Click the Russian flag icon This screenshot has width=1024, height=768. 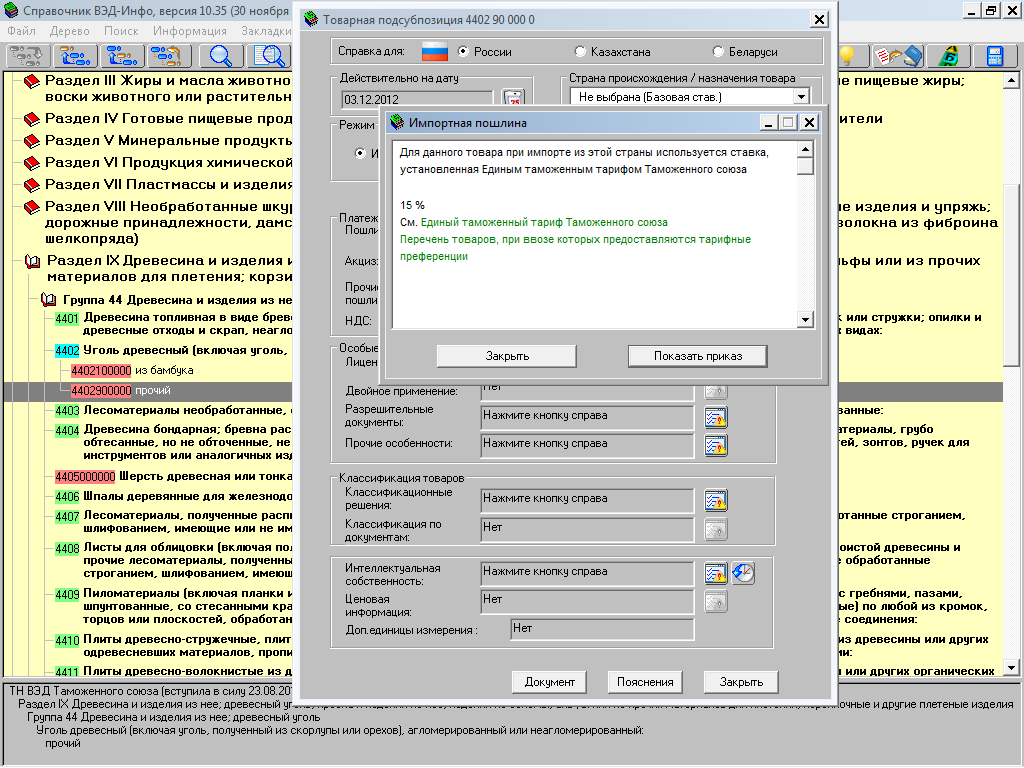(x=435, y=52)
